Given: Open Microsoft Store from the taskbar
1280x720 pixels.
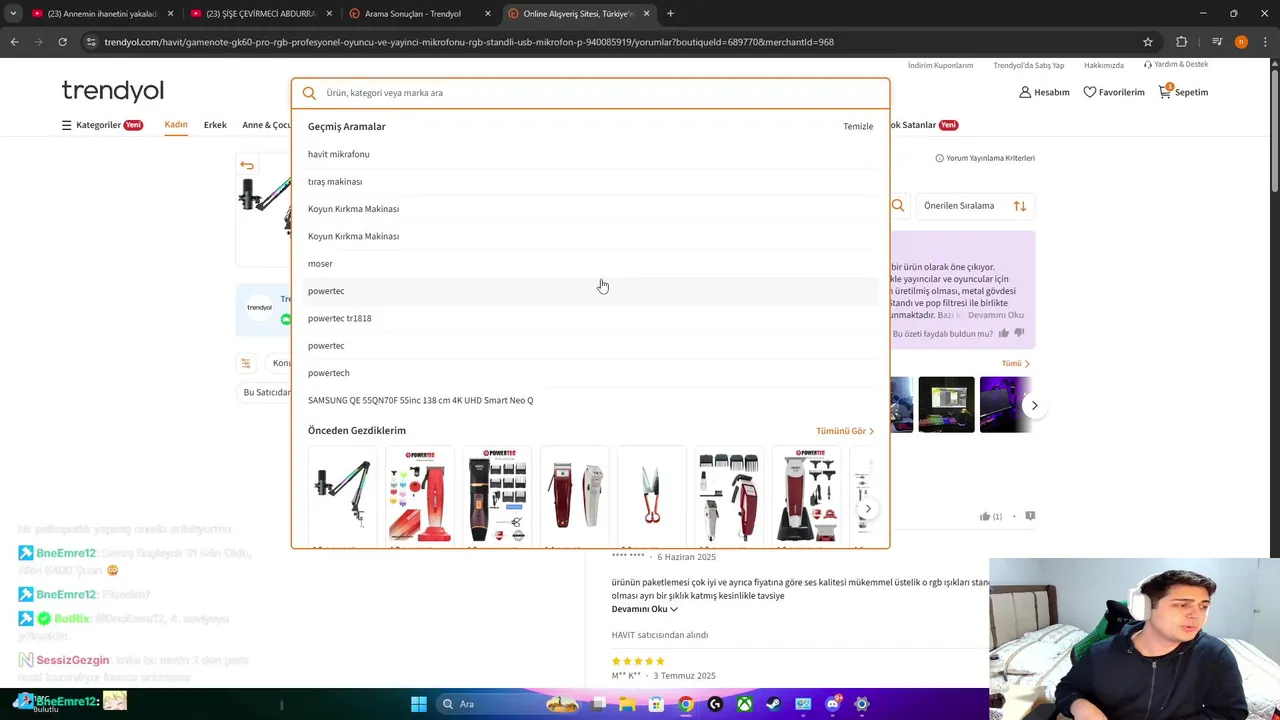Looking at the screenshot, I should 656,704.
